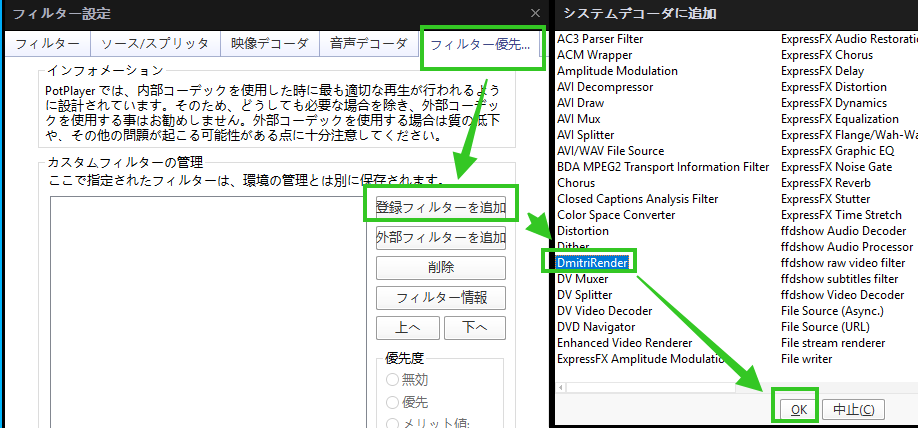Viewport: 918px width, 428px height.
Task: Select File stream renderer entry
Action: pos(833,343)
